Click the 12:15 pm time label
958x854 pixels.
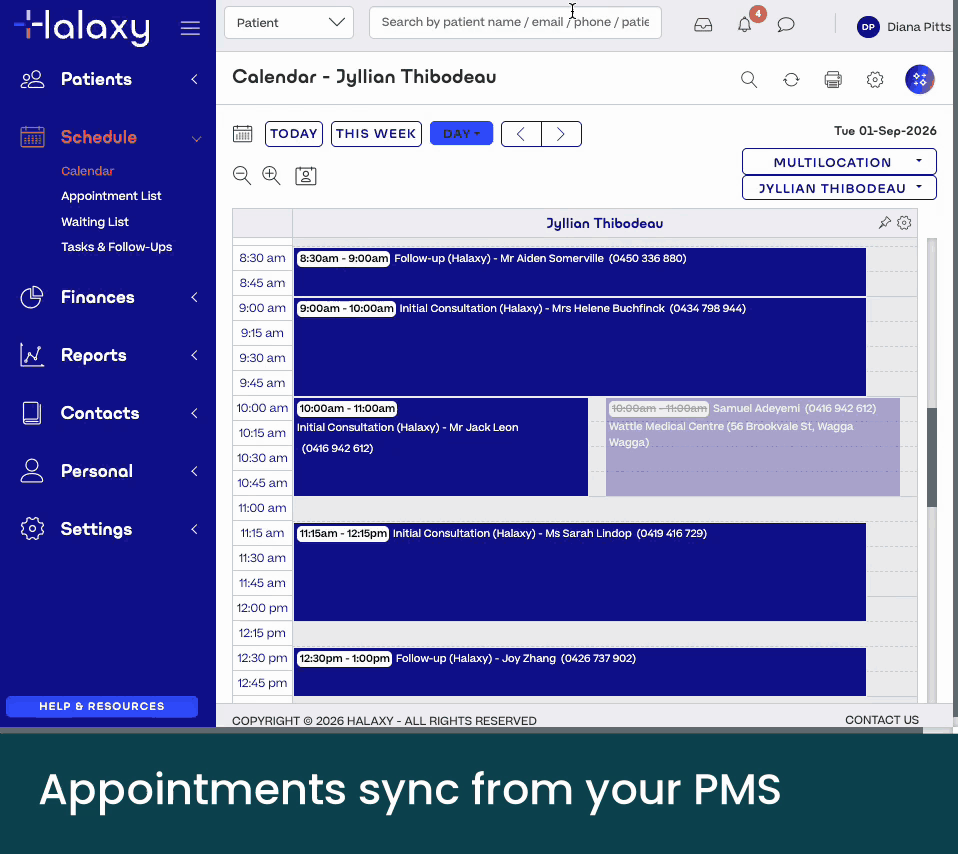[x=262, y=633]
